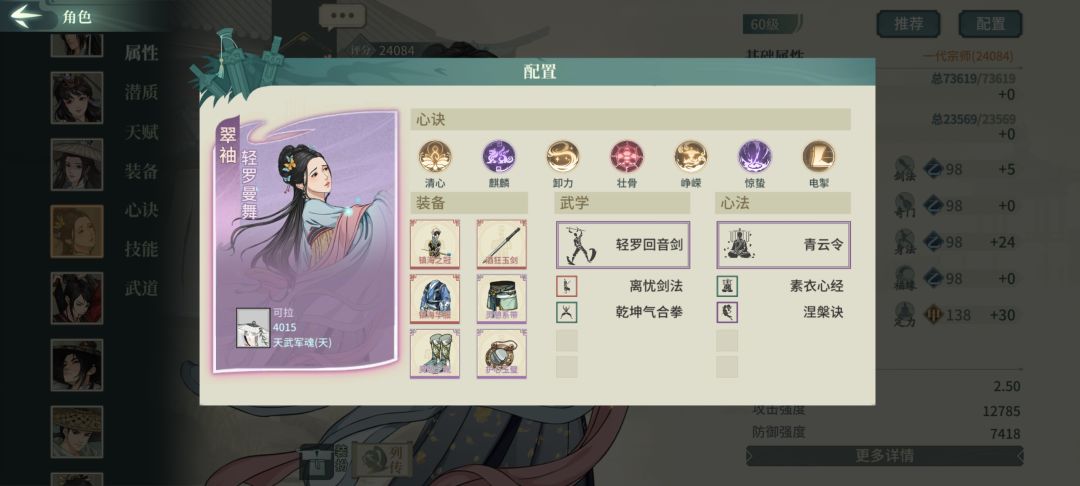1080x486 pixels.
Task: Select the 电掣 heart-formula icon
Action: [819, 157]
